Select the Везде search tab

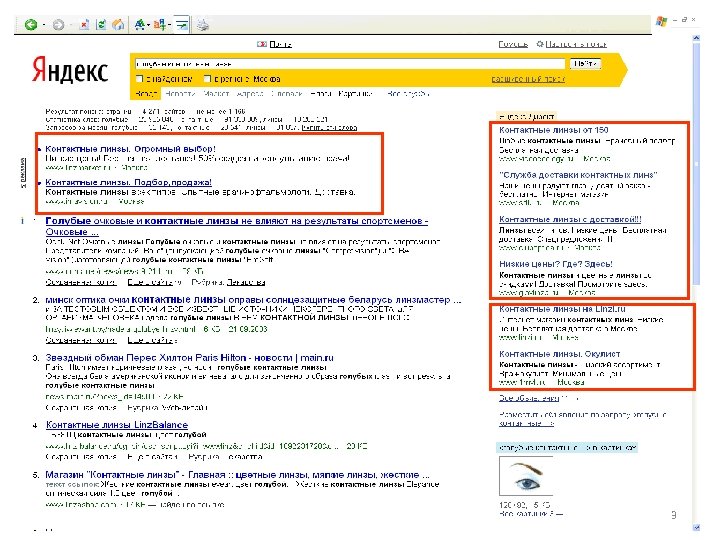(146, 94)
